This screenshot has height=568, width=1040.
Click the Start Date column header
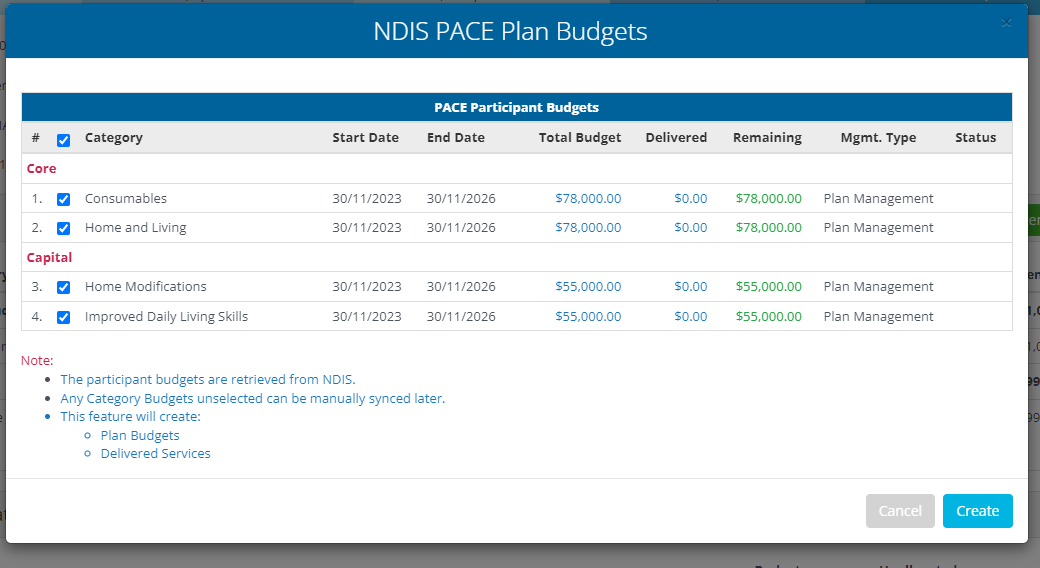tap(365, 137)
